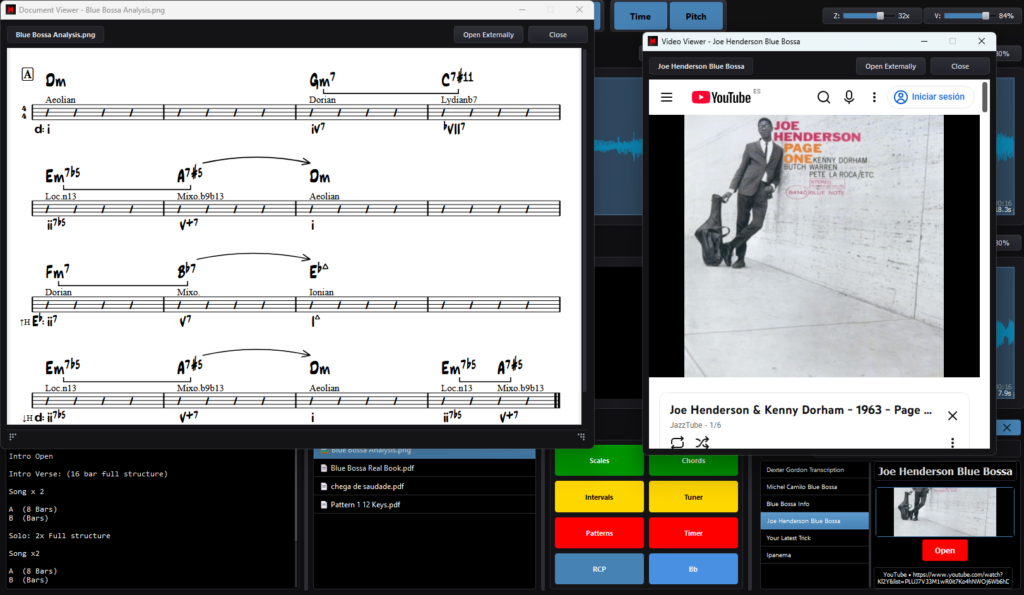Close the YouTube playlist panel with X
This screenshot has width=1024, height=595.
point(952,416)
